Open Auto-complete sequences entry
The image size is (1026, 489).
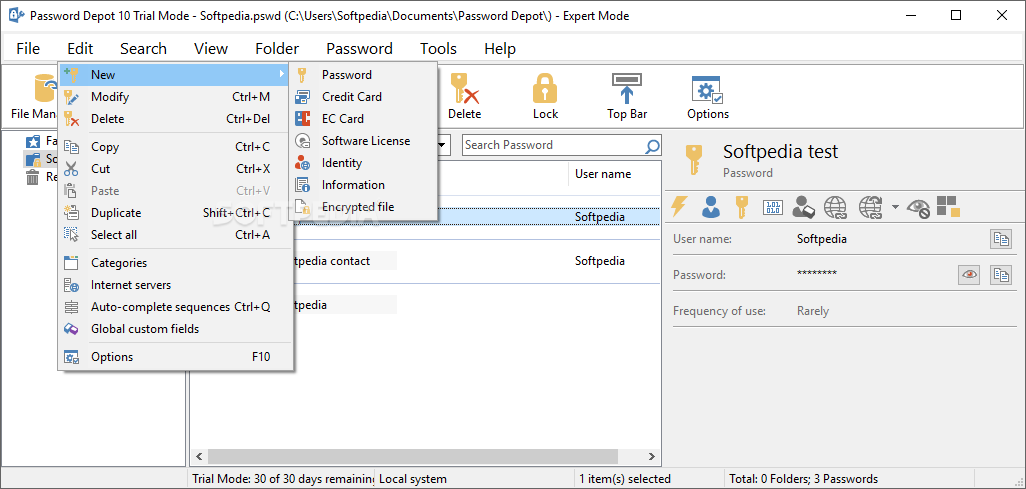click(175, 307)
